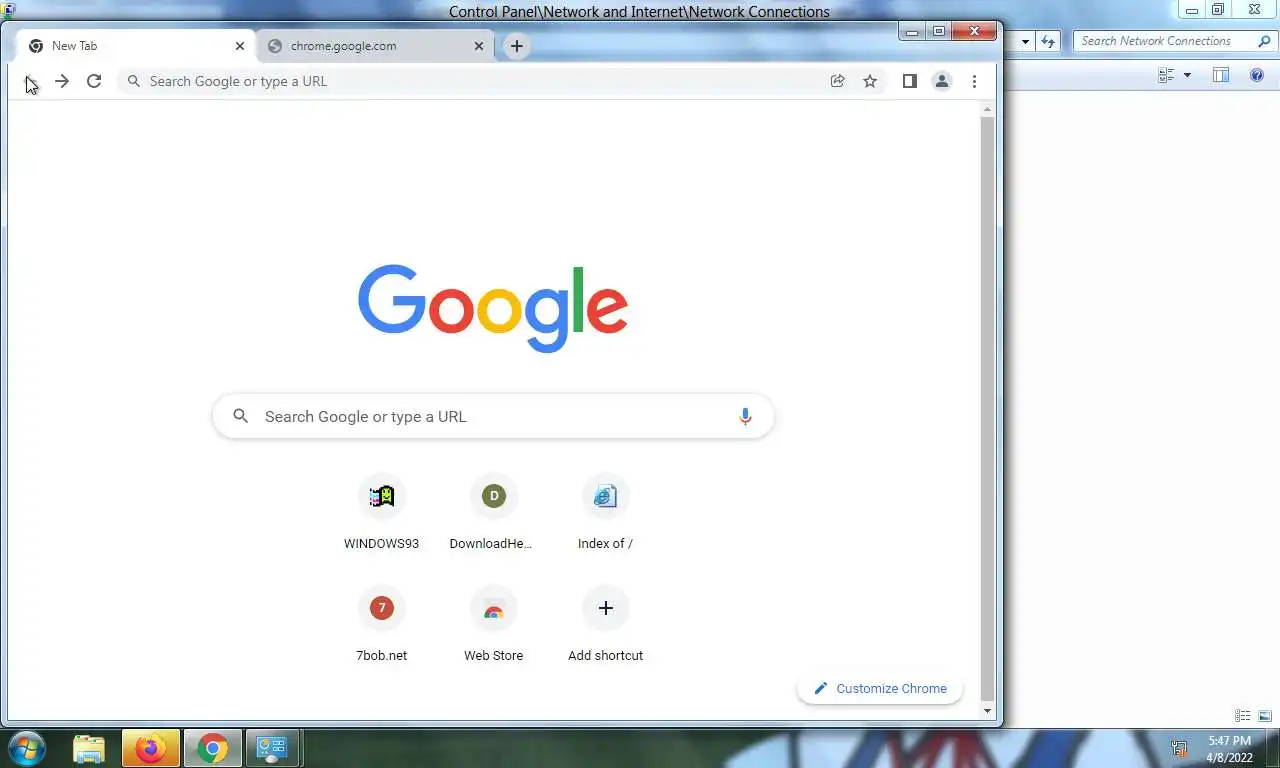Click Customize Chrome button

(880, 688)
